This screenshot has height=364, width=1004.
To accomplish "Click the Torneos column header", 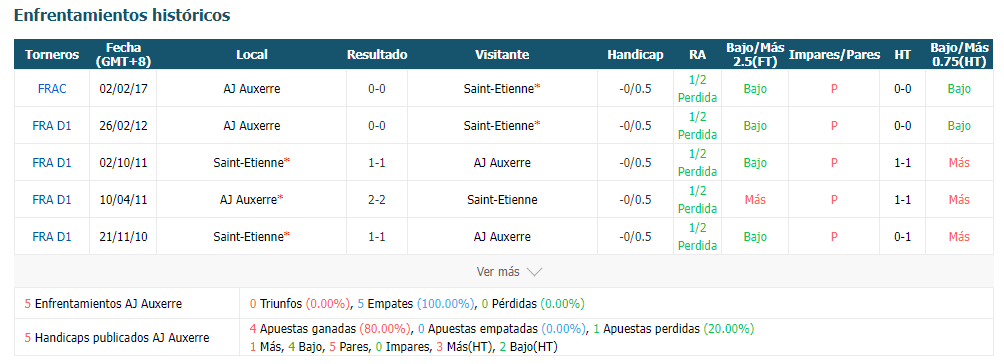I will [x=52, y=54].
